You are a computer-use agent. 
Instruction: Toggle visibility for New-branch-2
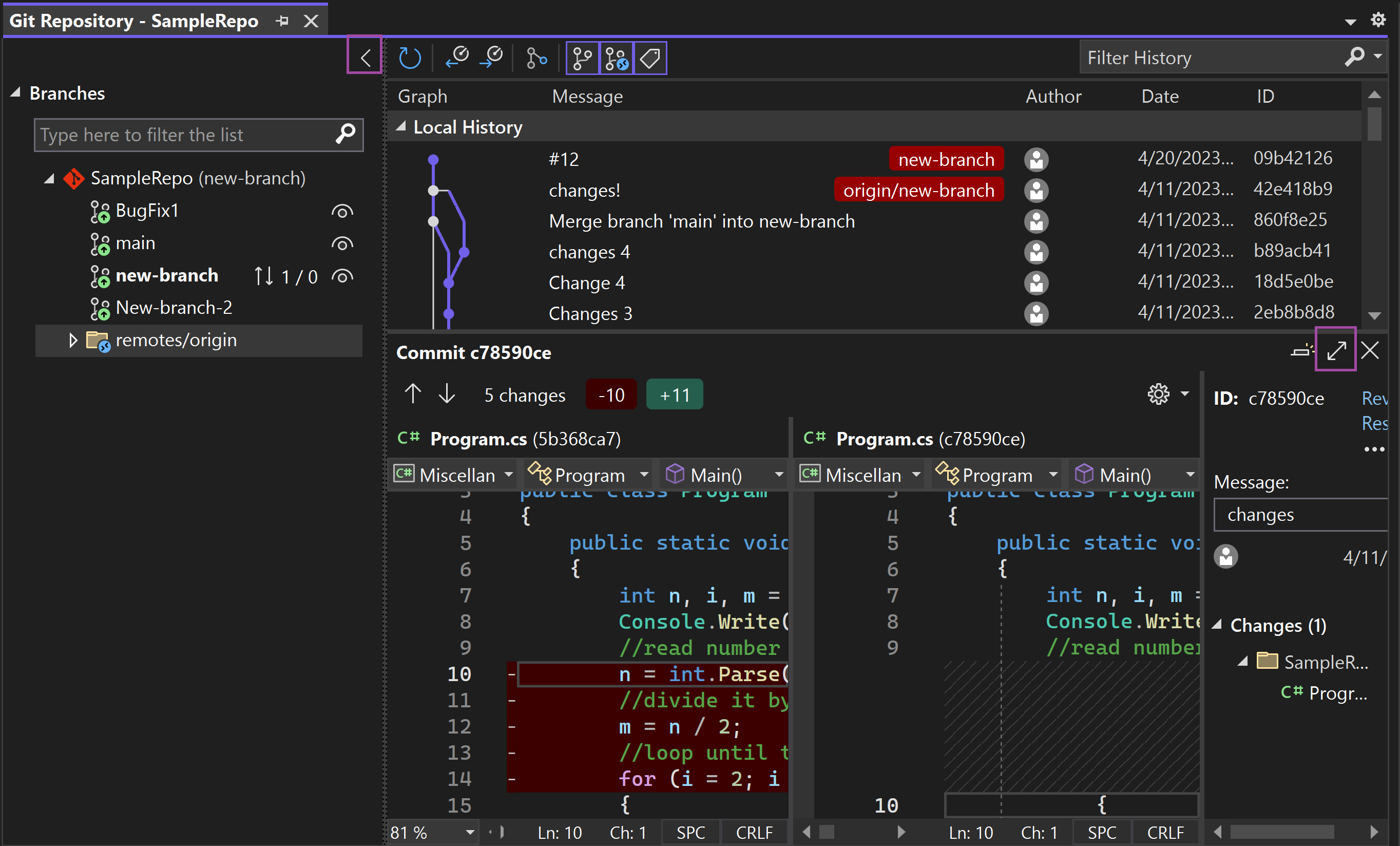(345, 307)
